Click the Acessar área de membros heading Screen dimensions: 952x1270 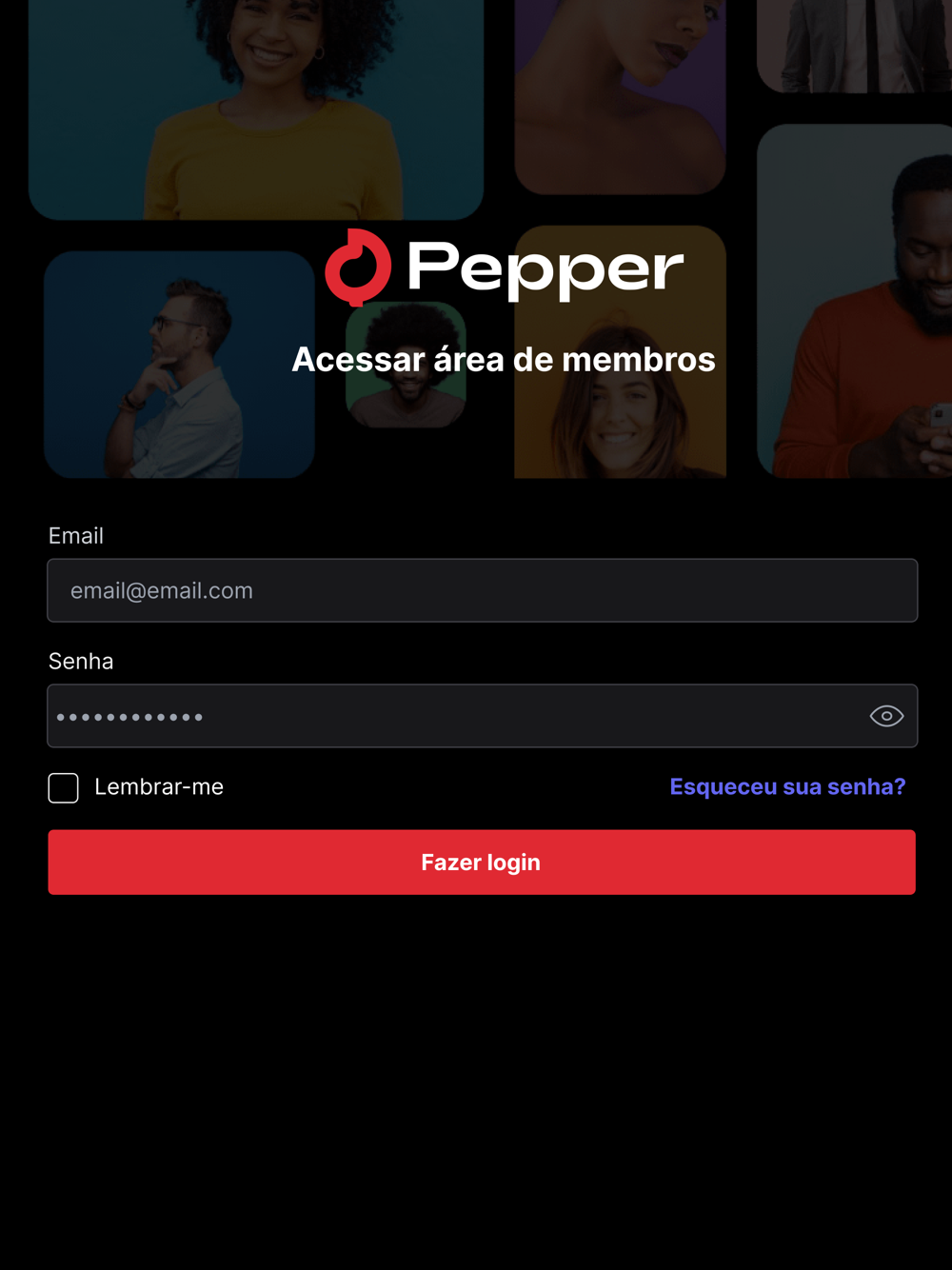coord(504,360)
